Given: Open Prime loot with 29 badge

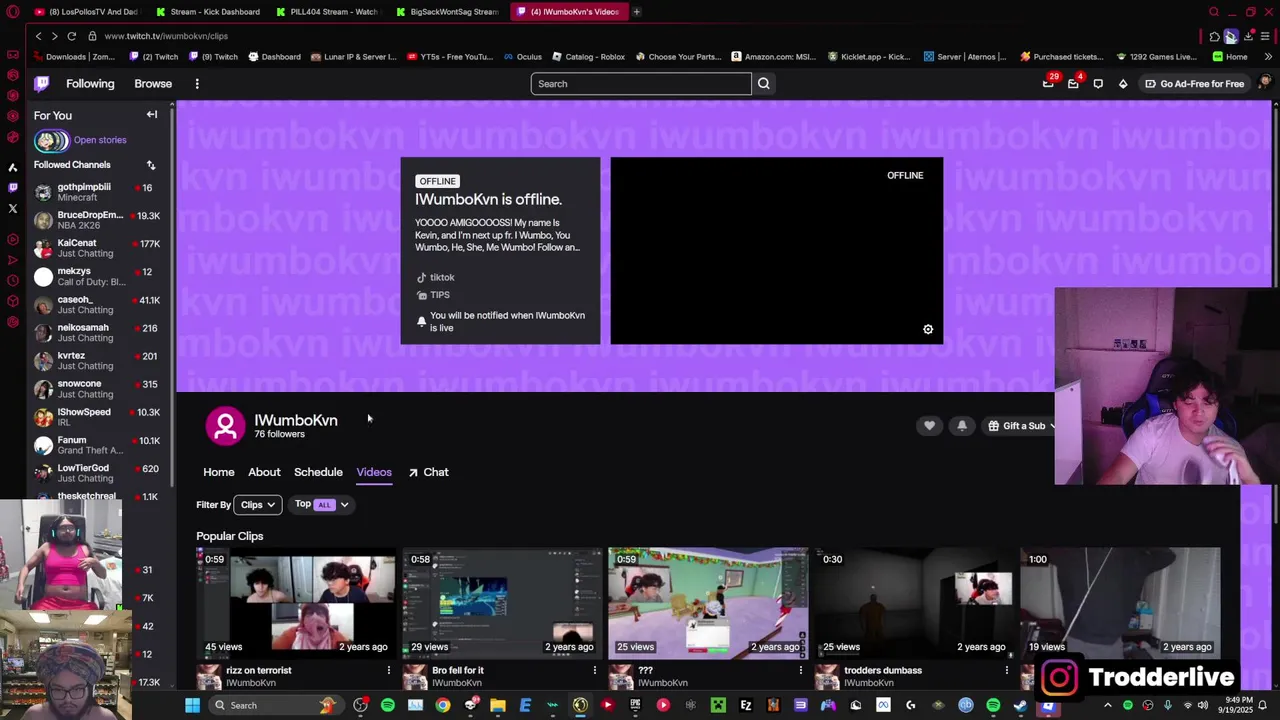Looking at the screenshot, I should point(1048,84).
